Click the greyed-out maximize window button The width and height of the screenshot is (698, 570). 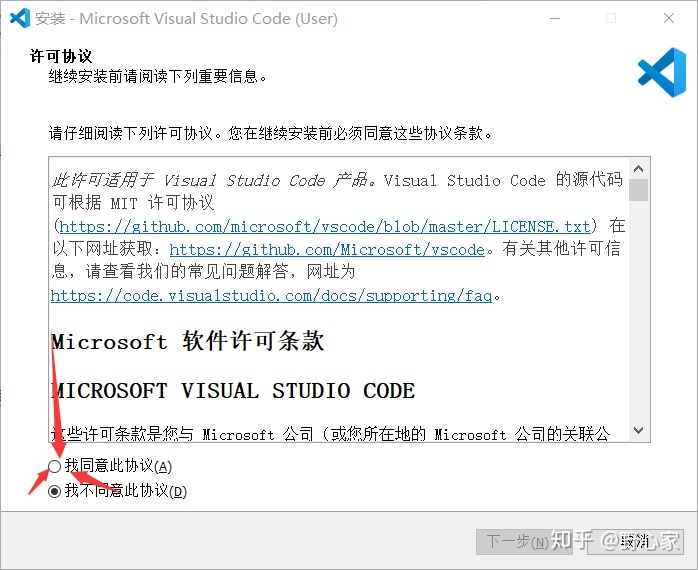[611, 18]
